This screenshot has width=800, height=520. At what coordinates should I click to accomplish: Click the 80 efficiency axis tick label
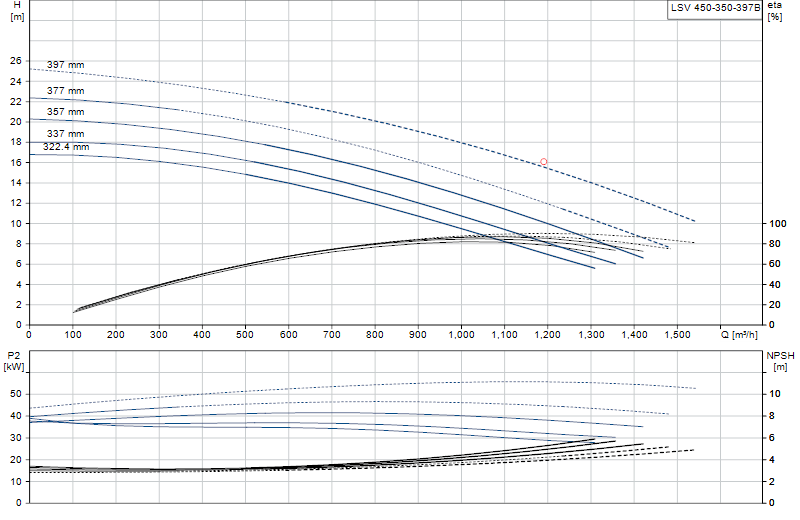point(774,244)
